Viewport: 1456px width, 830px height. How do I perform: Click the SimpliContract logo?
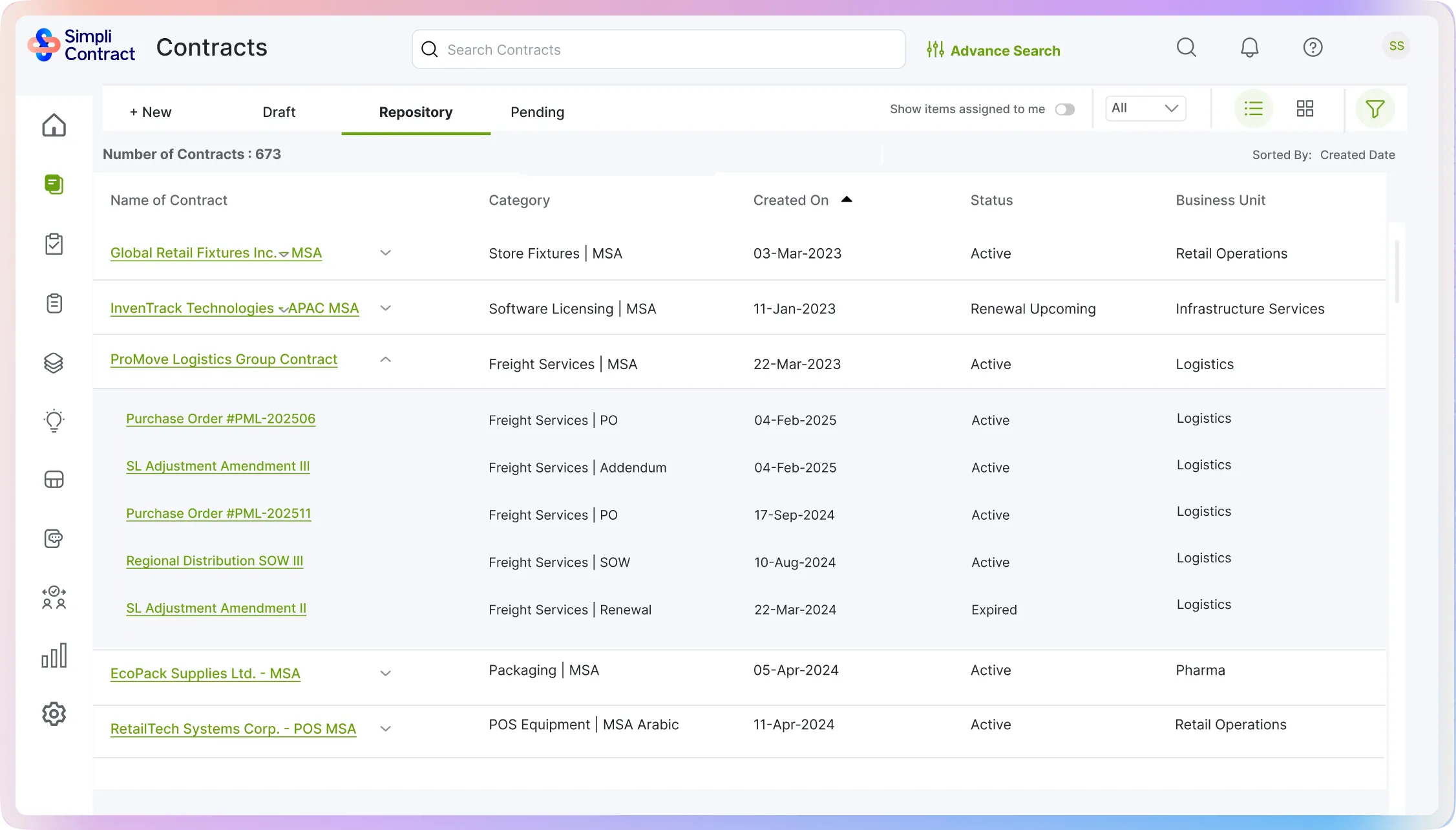pos(81,45)
